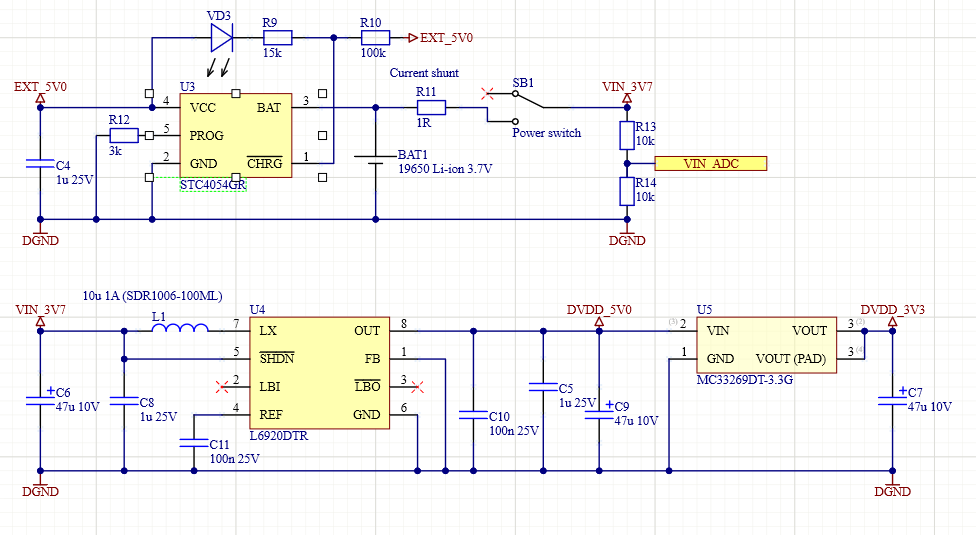Click the VIN_3V7 power port above C6
This screenshot has width=976, height=535.
click(40, 315)
